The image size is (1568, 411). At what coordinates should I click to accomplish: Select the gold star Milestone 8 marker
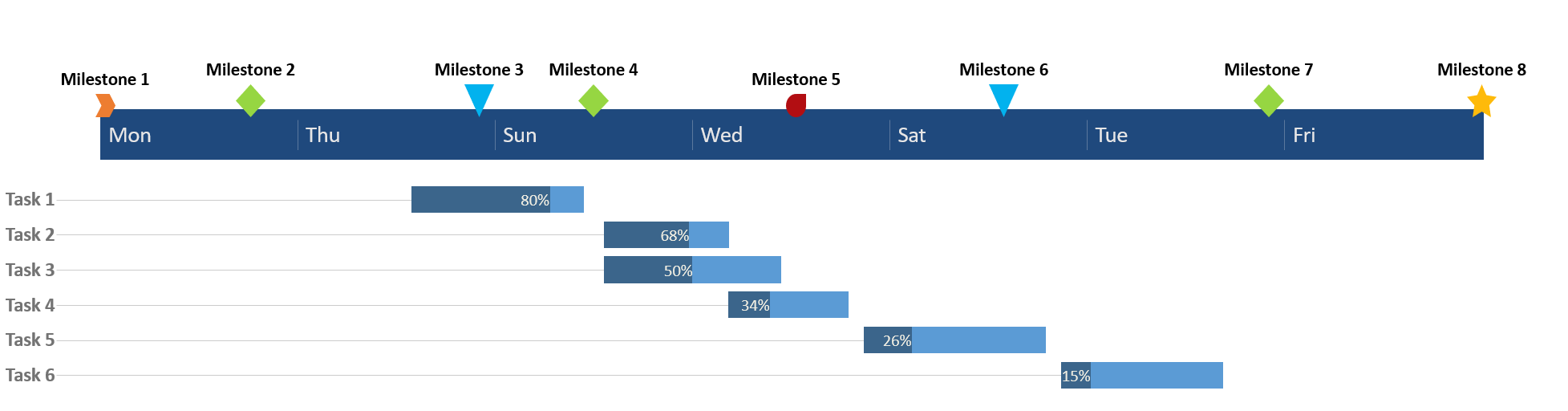coord(1481,103)
